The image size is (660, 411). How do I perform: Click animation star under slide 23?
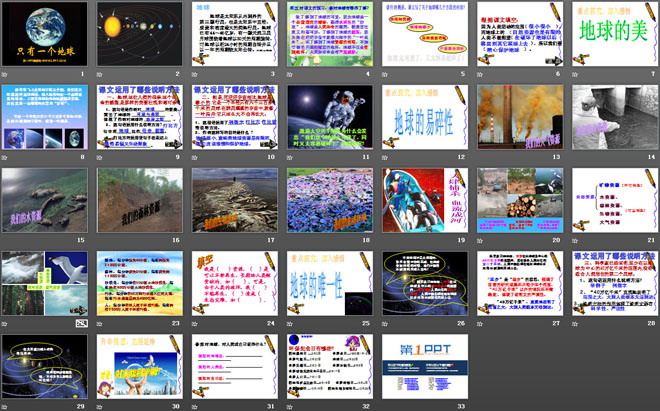pos(99,324)
